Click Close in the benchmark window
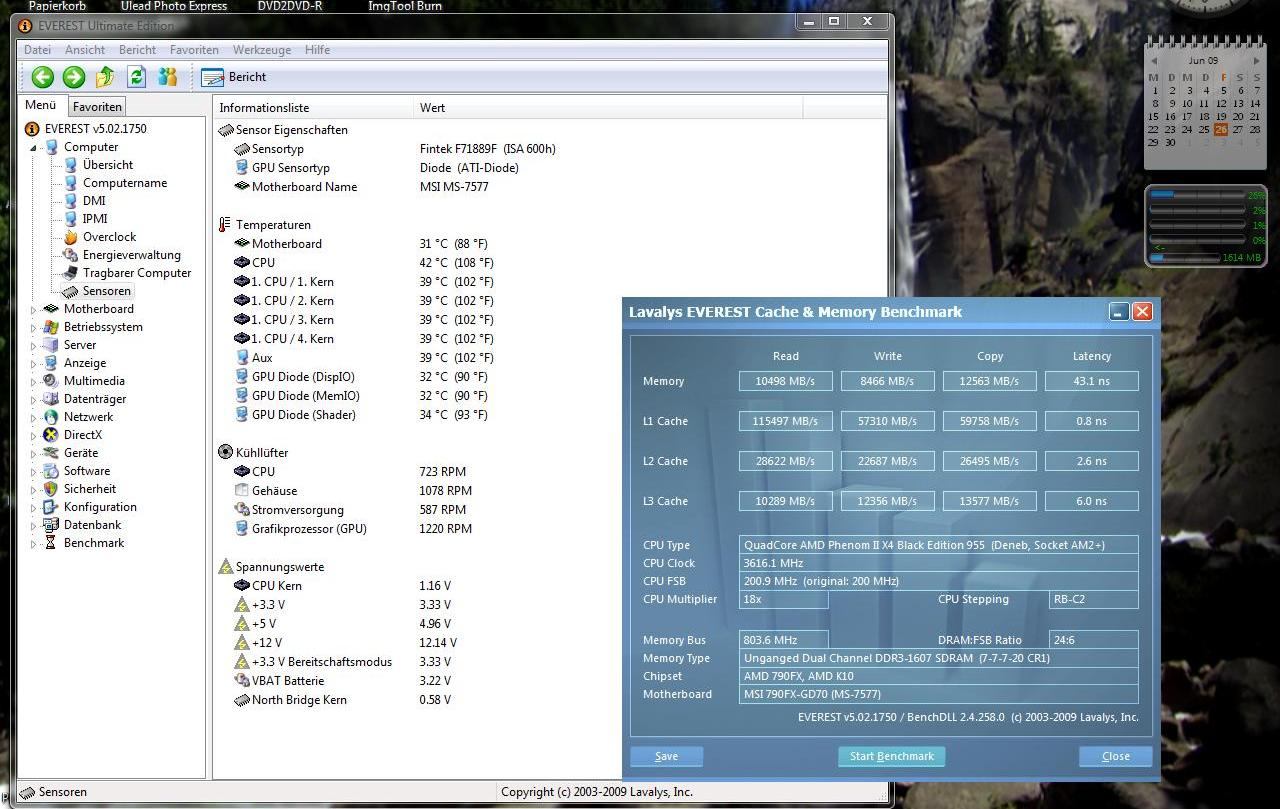Viewport: 1280px width, 809px height. 1115,757
